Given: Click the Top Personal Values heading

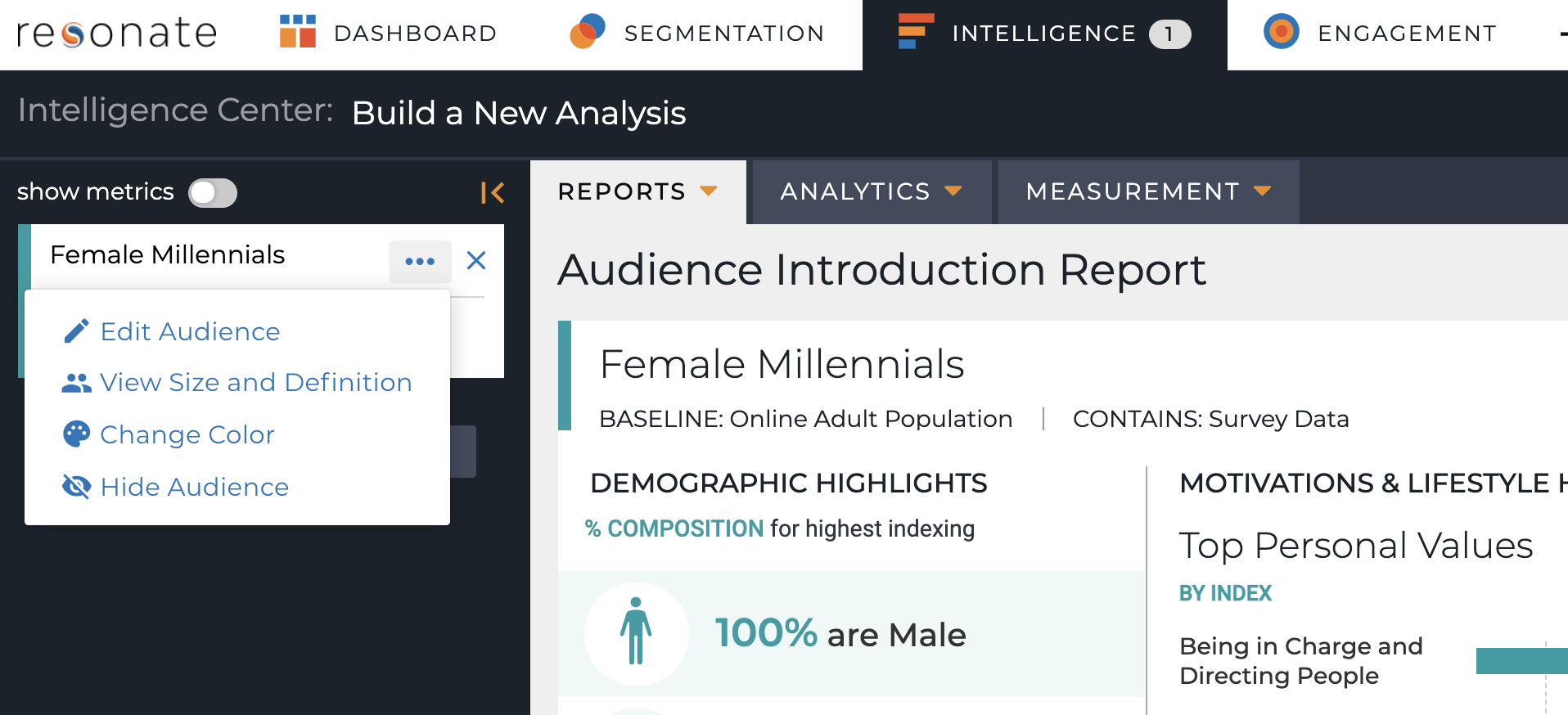Looking at the screenshot, I should pyautogui.click(x=1356, y=546).
